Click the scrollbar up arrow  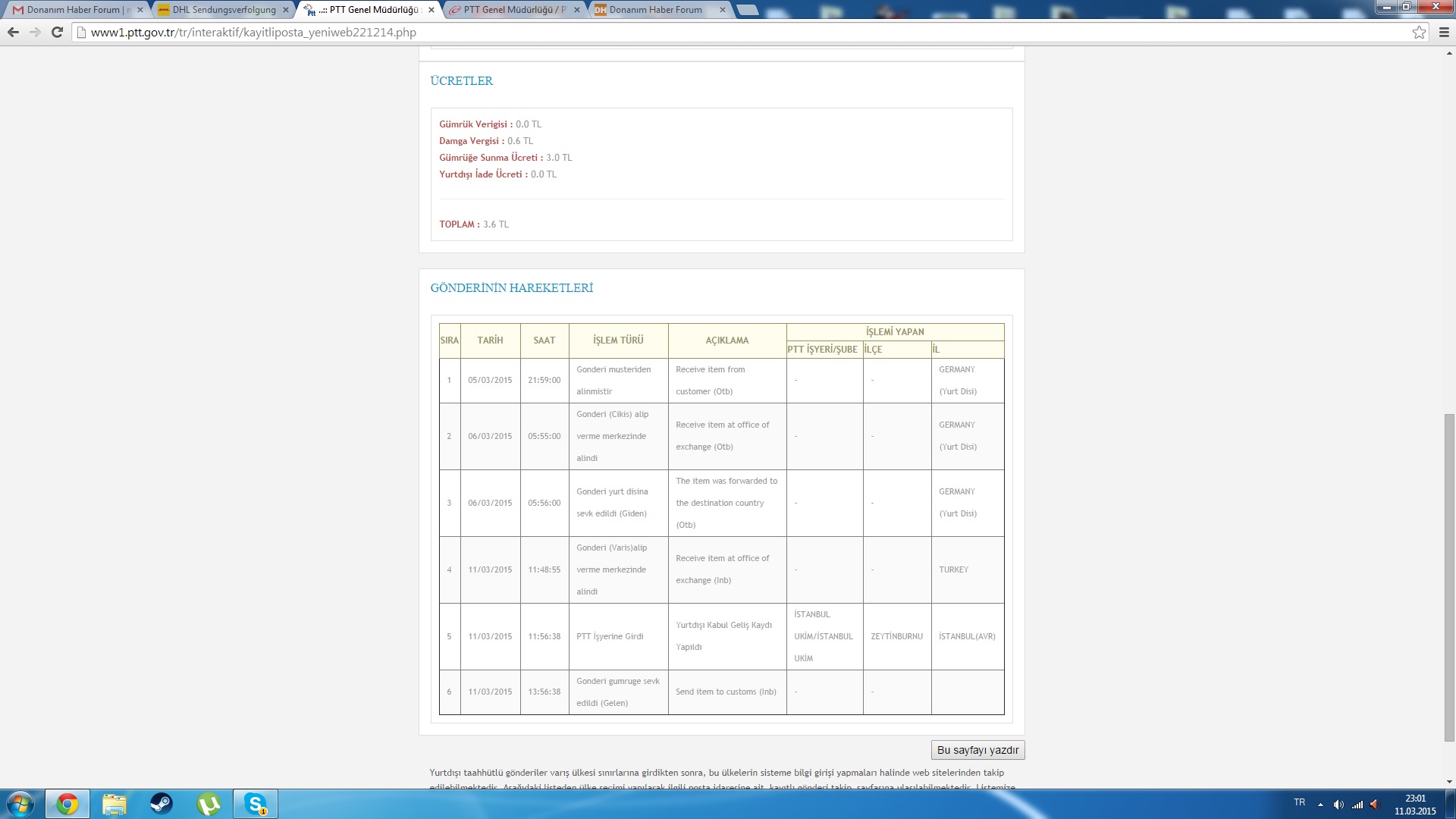coord(1449,53)
